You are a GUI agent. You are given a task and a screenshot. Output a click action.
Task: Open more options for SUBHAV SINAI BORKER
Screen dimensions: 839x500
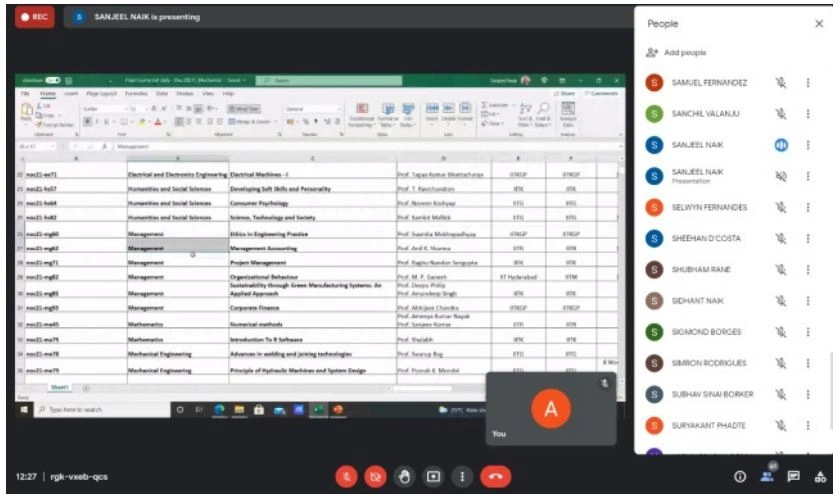tap(808, 394)
